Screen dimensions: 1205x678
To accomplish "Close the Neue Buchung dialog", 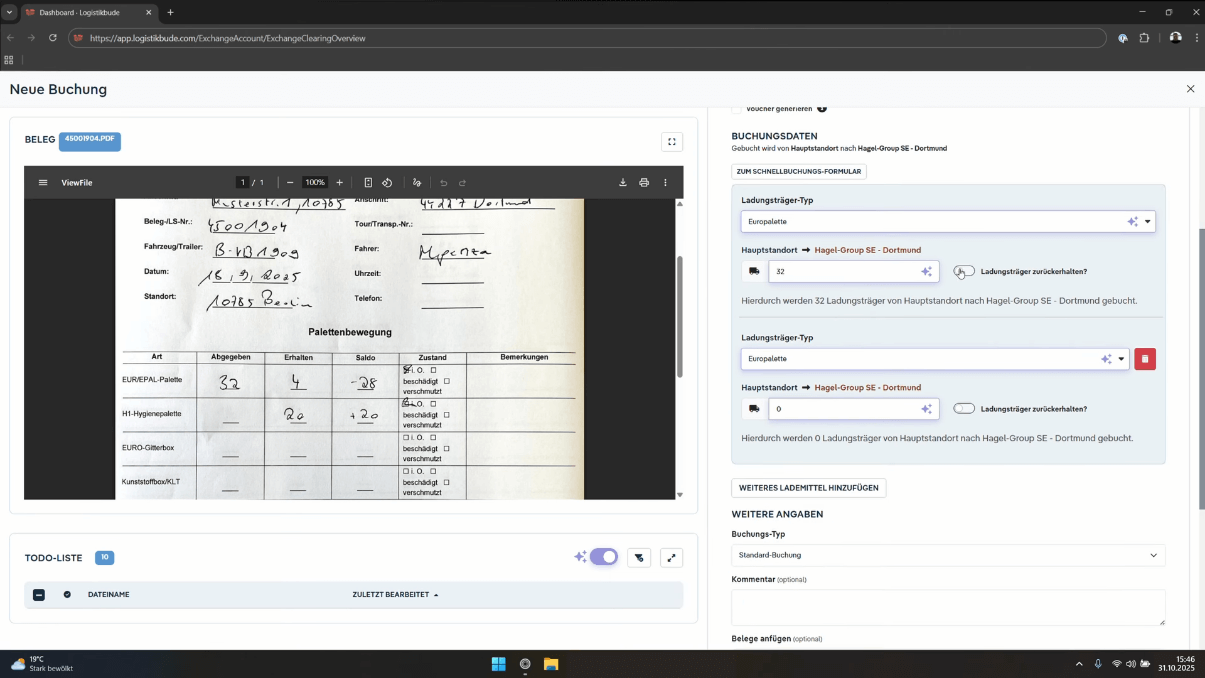I will tap(1190, 89).
